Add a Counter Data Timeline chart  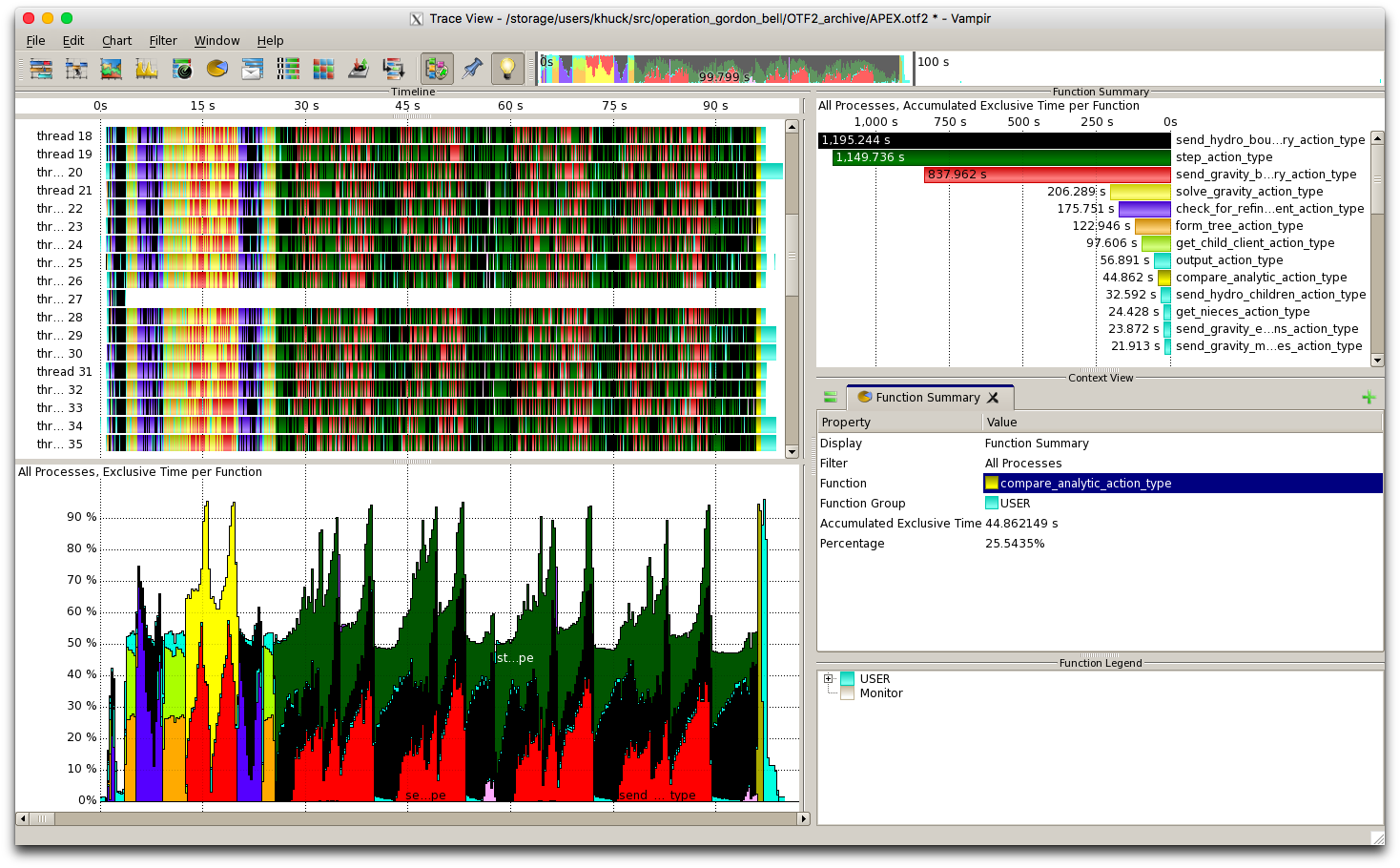147,69
